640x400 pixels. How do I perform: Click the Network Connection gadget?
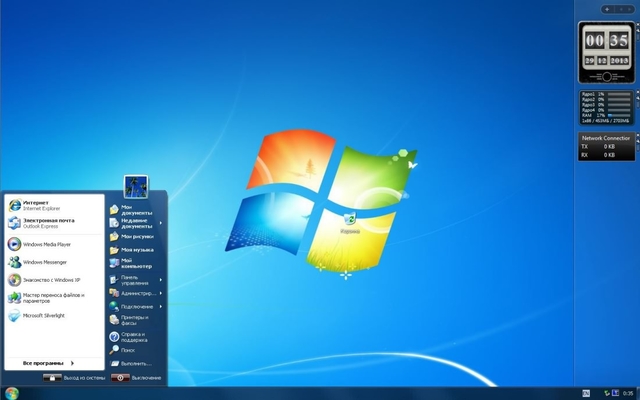click(607, 147)
